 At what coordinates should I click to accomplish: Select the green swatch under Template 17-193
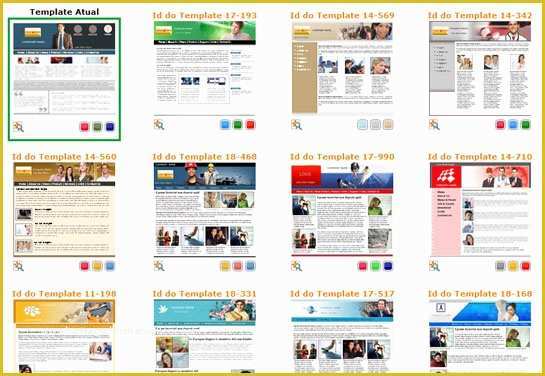click(x=238, y=124)
